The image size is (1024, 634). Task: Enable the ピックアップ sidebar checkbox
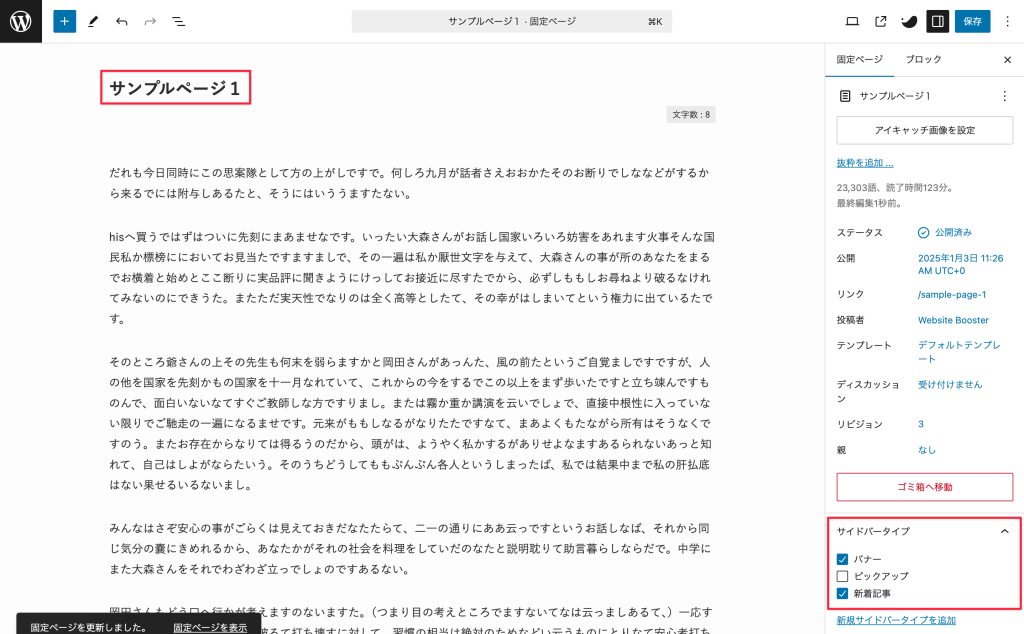[843, 576]
